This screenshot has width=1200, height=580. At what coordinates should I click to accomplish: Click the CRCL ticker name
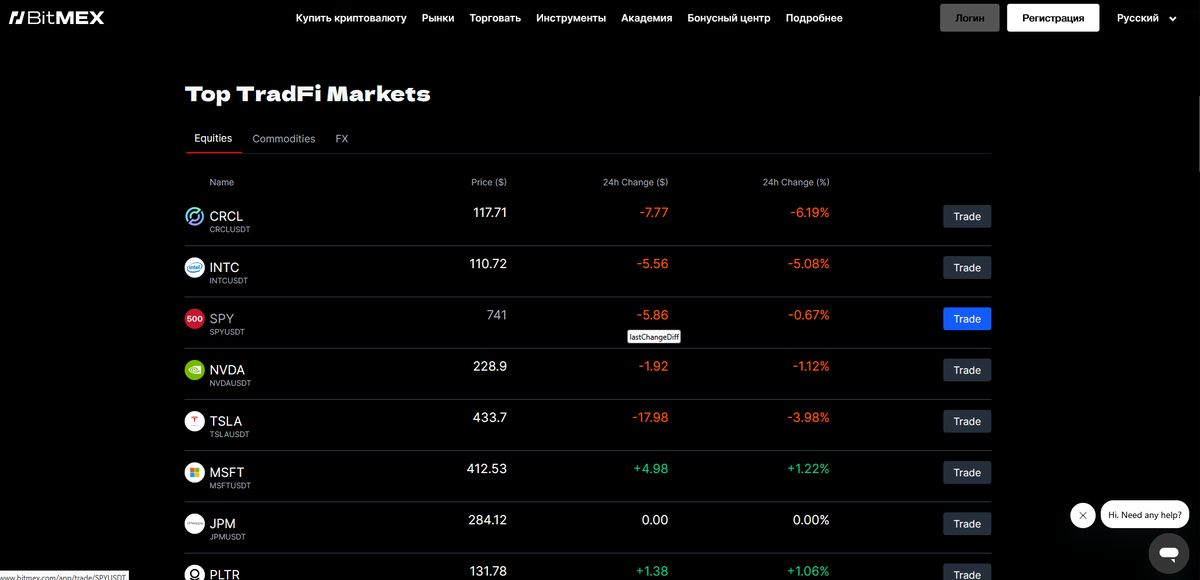pos(226,216)
